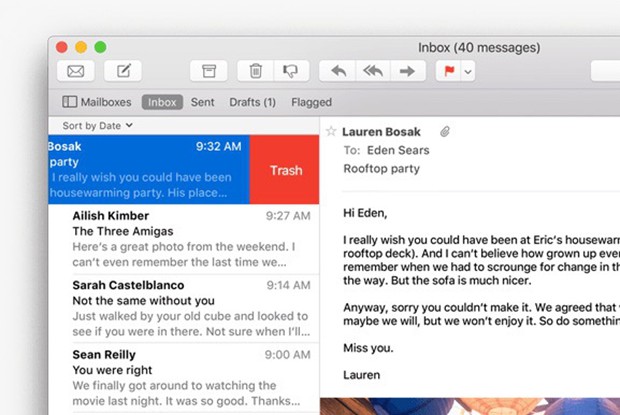
Task: Open Drafts (1) mailbox
Action: [252, 102]
